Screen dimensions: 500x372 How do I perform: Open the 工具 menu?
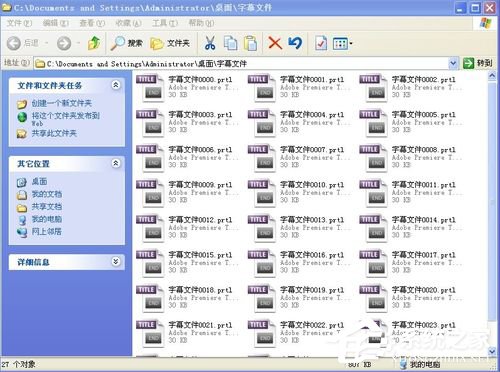pyautogui.click(x=165, y=23)
